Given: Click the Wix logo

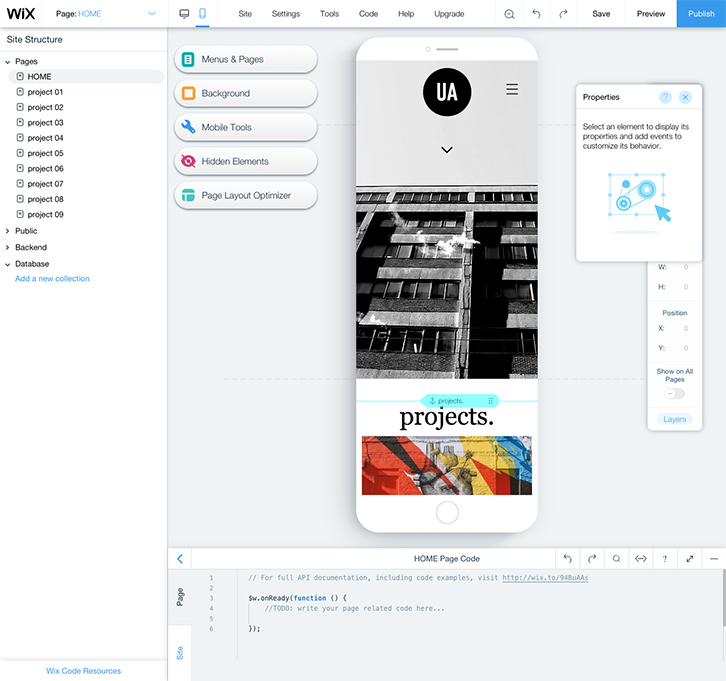Looking at the screenshot, I should (21, 13).
